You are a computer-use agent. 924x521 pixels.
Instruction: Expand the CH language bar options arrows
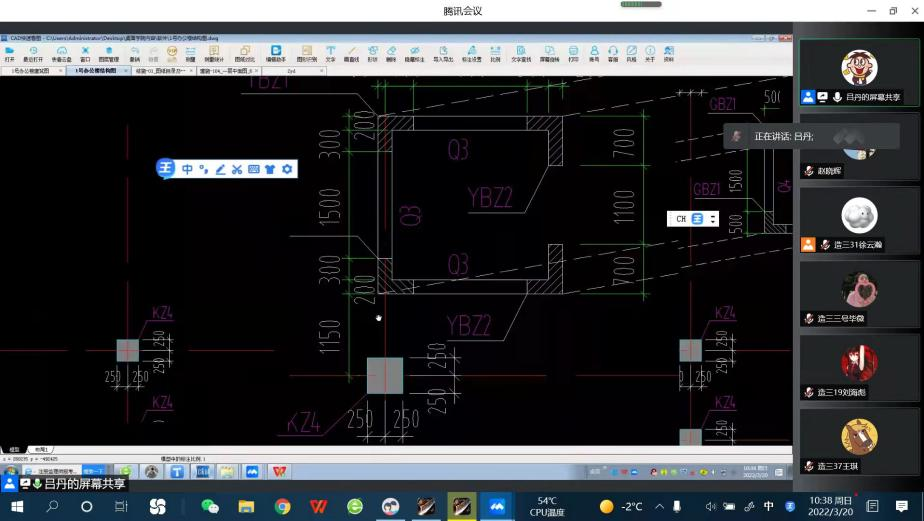tap(713, 219)
